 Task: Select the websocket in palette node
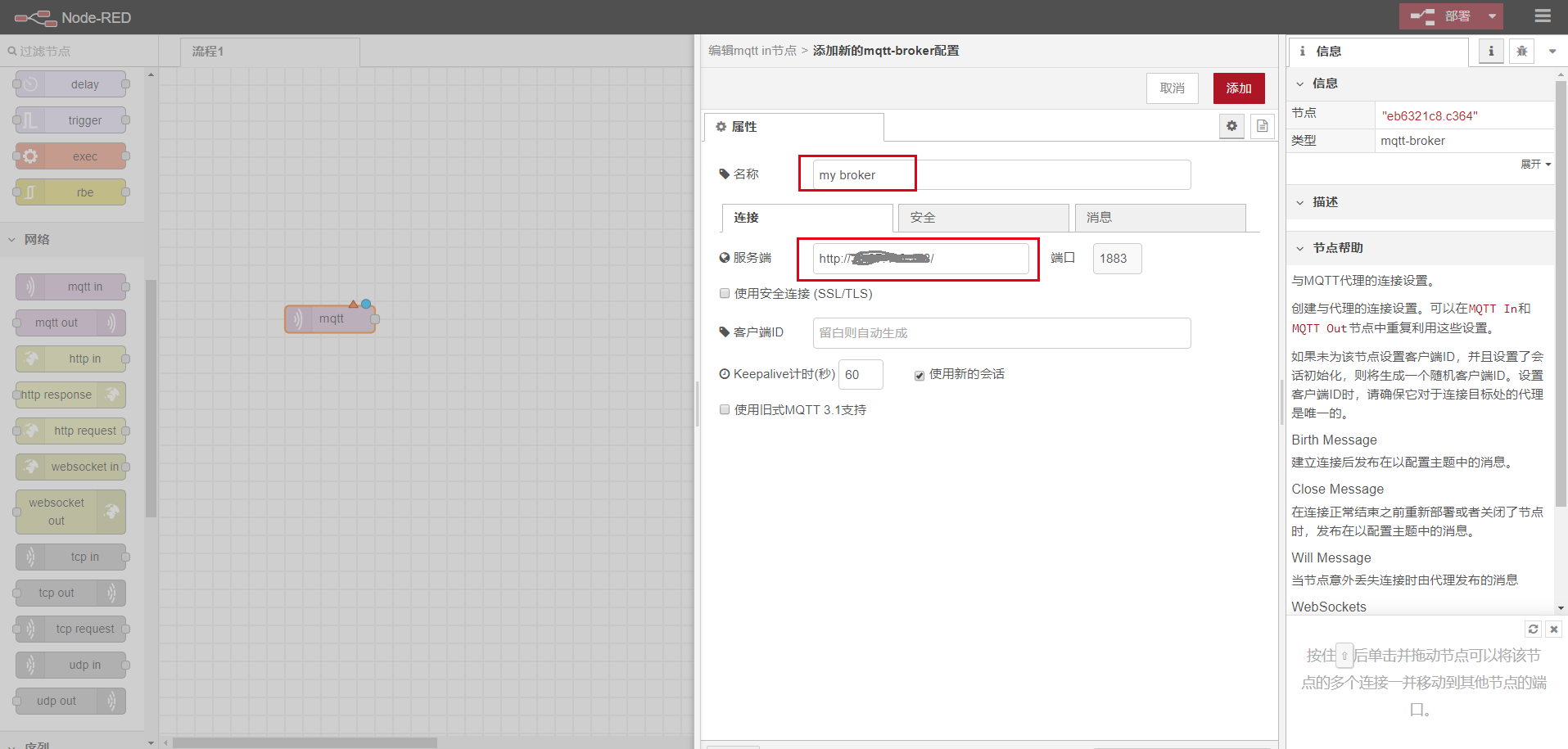tap(71, 467)
